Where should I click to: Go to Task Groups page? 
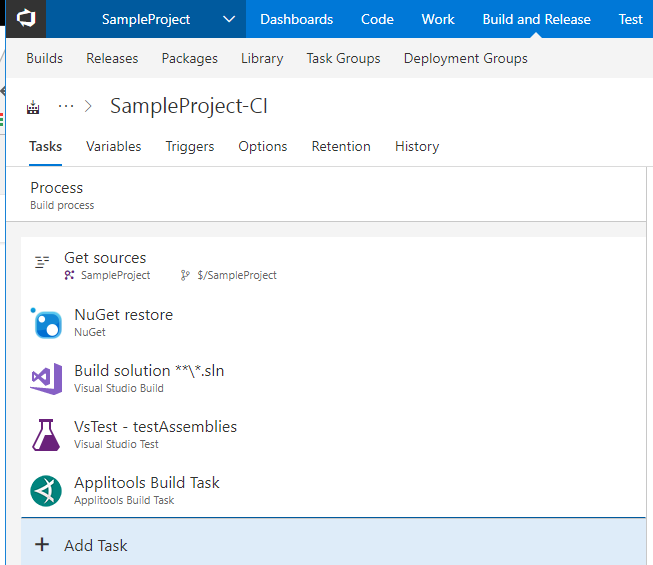point(343,58)
